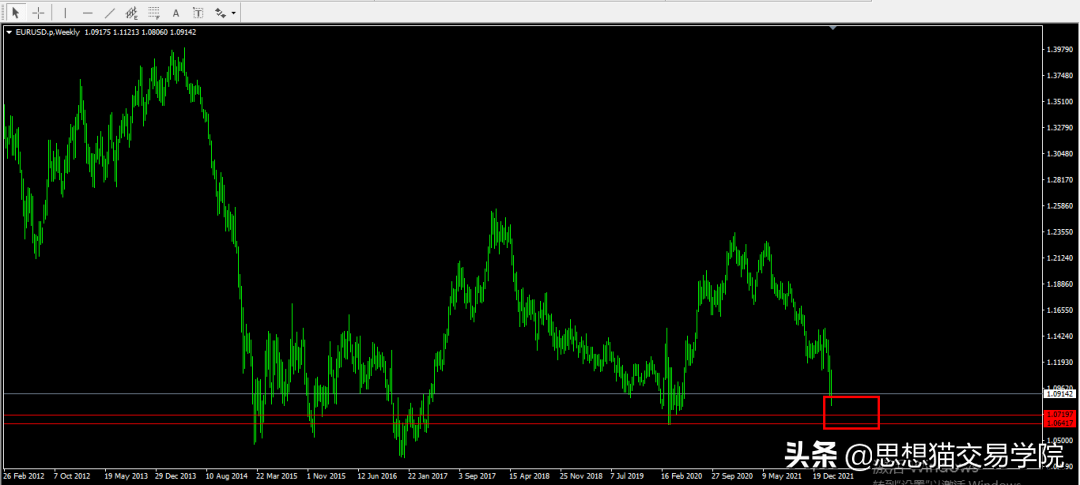Activate the Crosshair tool
1080x485 pixels.
click(39, 12)
